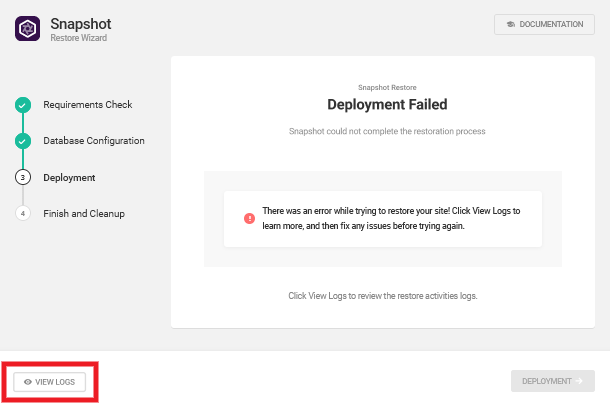Viewport: 610px width, 410px height.
Task: Click the Restore Wizard subtitle
Action: pos(79,38)
